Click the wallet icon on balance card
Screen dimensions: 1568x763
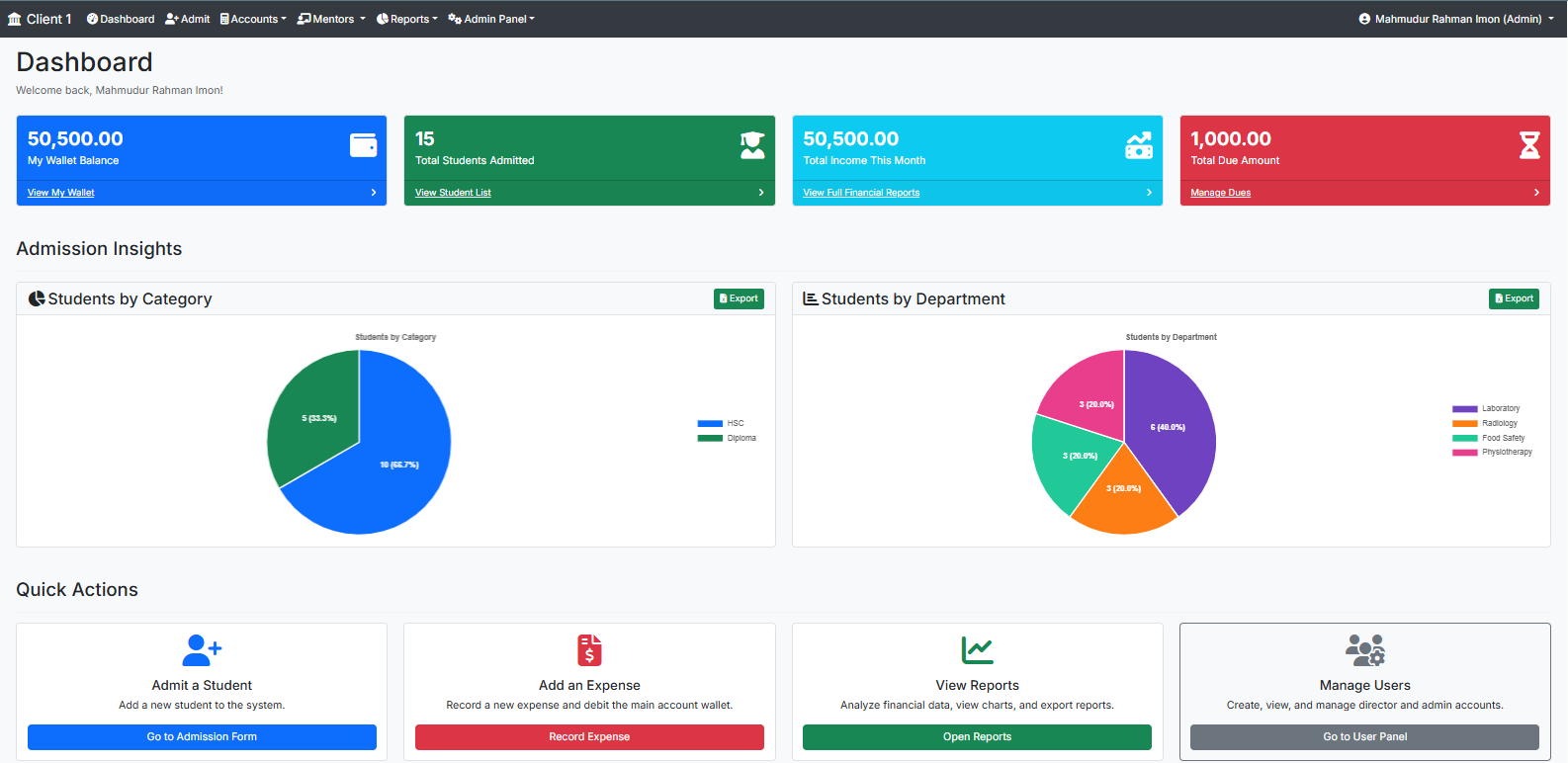click(363, 145)
